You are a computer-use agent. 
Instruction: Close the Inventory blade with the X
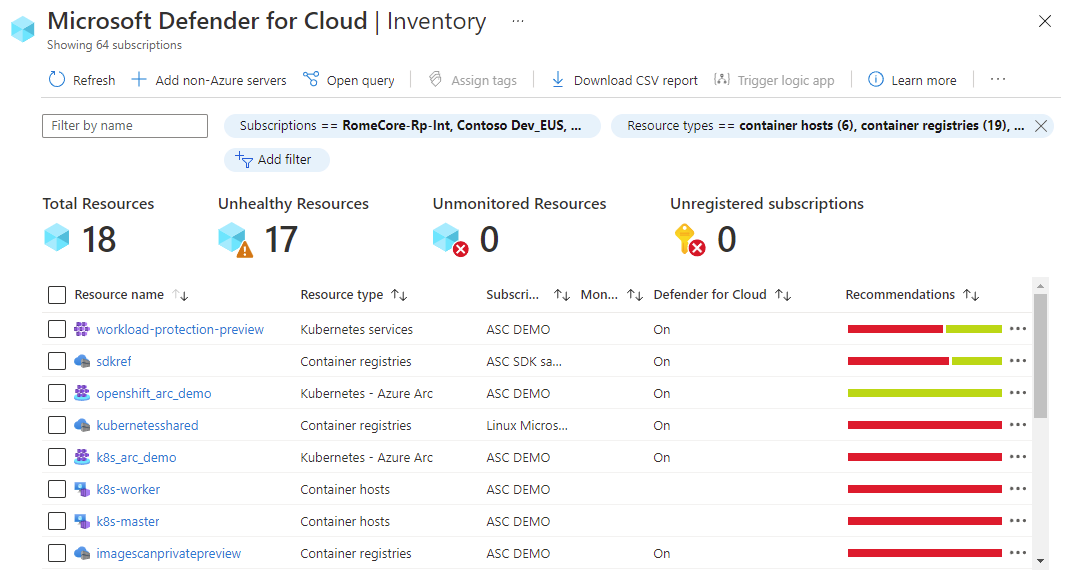(x=1044, y=21)
